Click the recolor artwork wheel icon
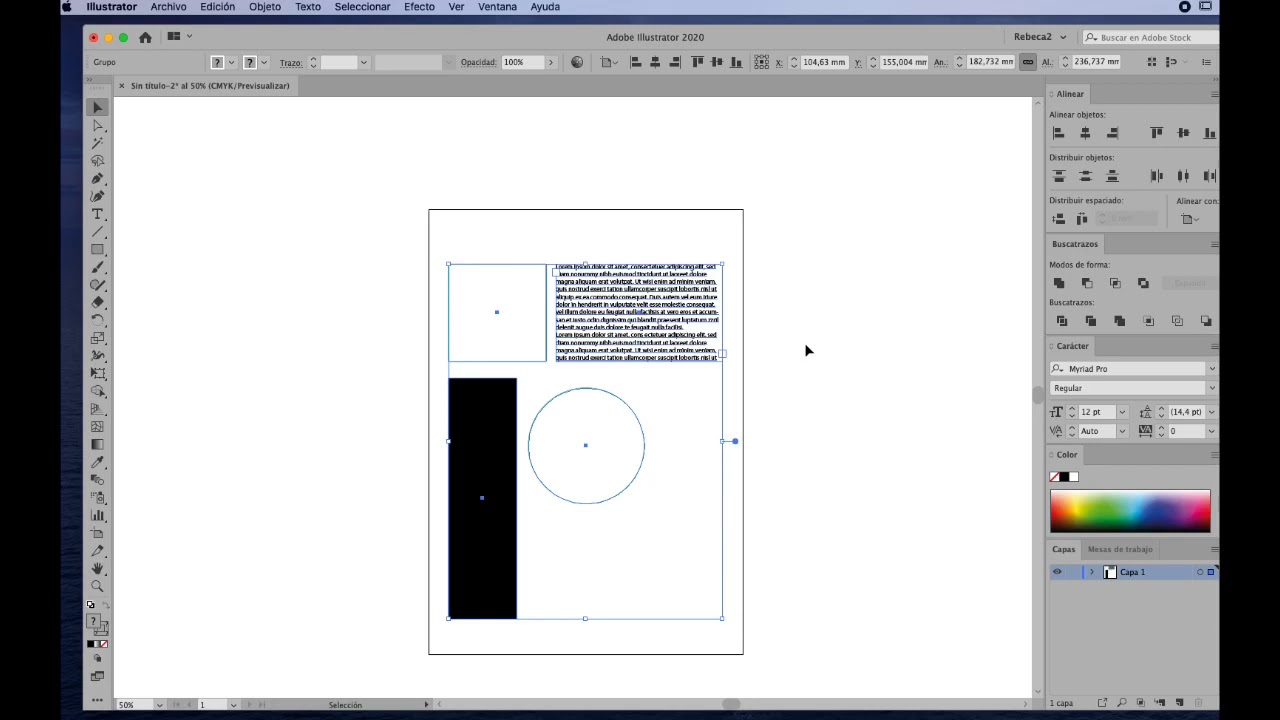 tap(577, 62)
